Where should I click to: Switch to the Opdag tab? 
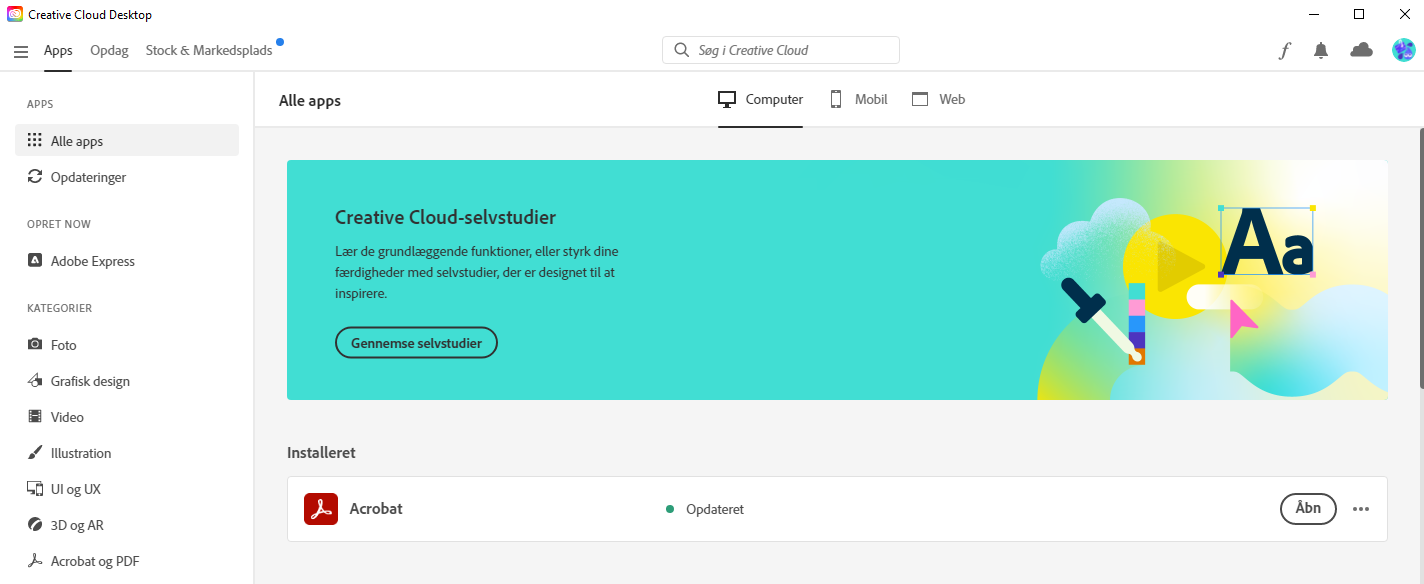tap(109, 50)
